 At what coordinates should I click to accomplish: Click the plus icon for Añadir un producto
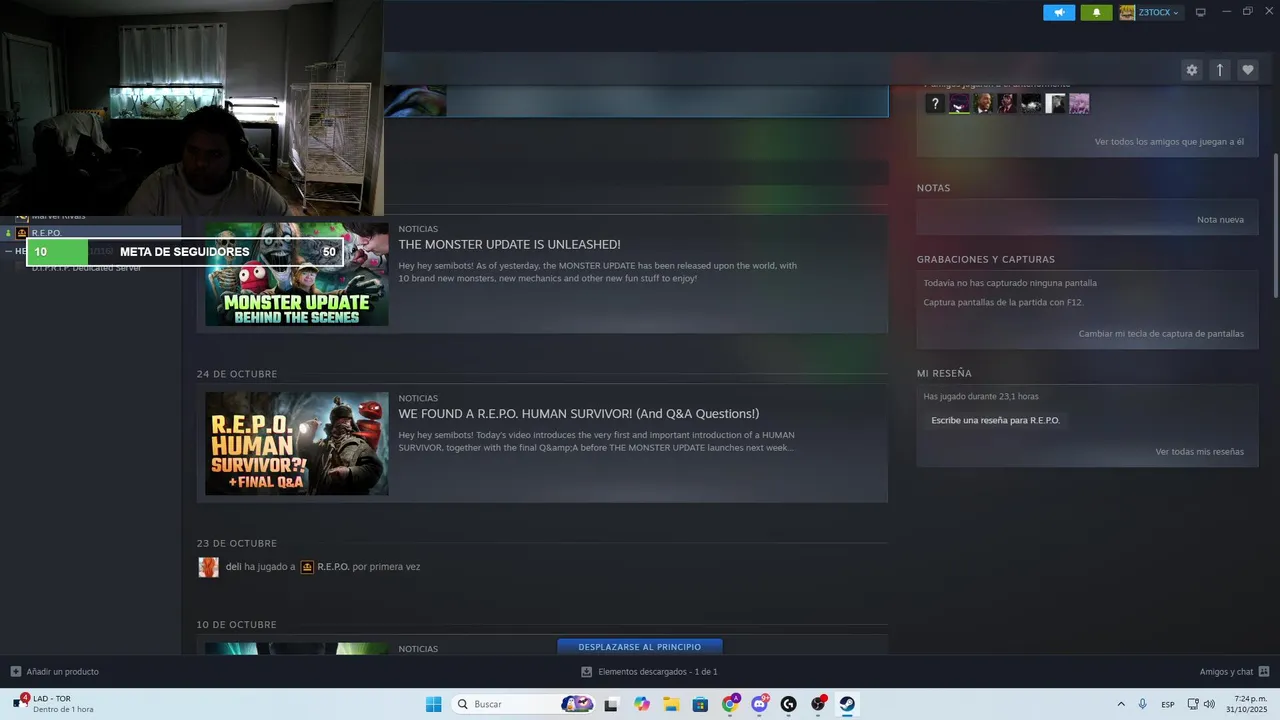click(x=16, y=672)
